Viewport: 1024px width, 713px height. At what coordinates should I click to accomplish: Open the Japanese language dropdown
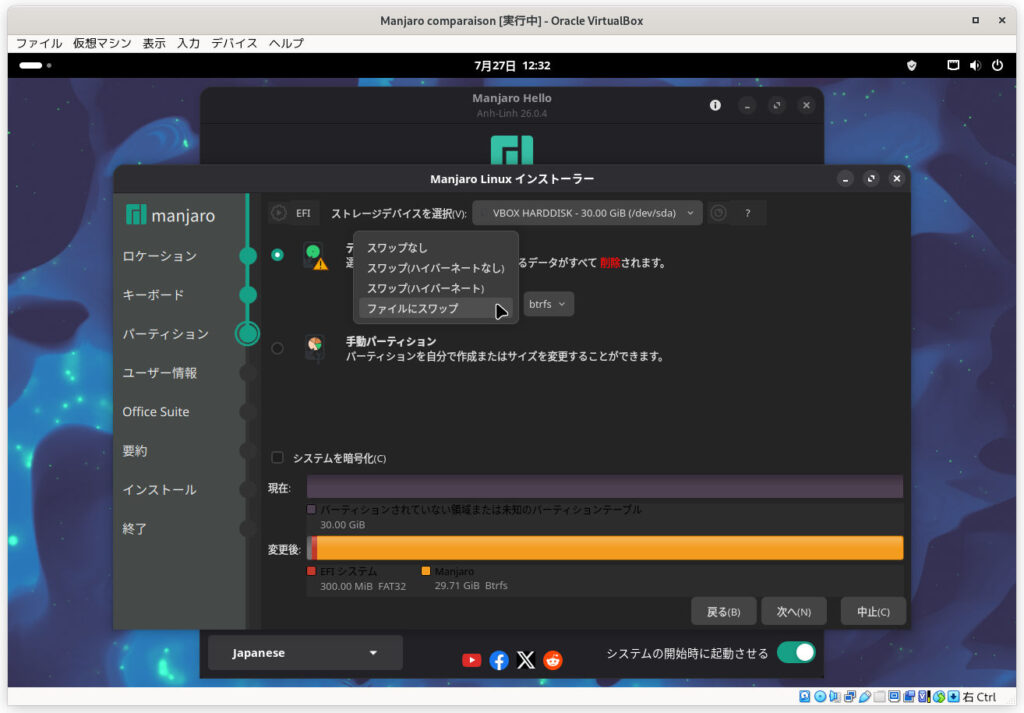305,653
